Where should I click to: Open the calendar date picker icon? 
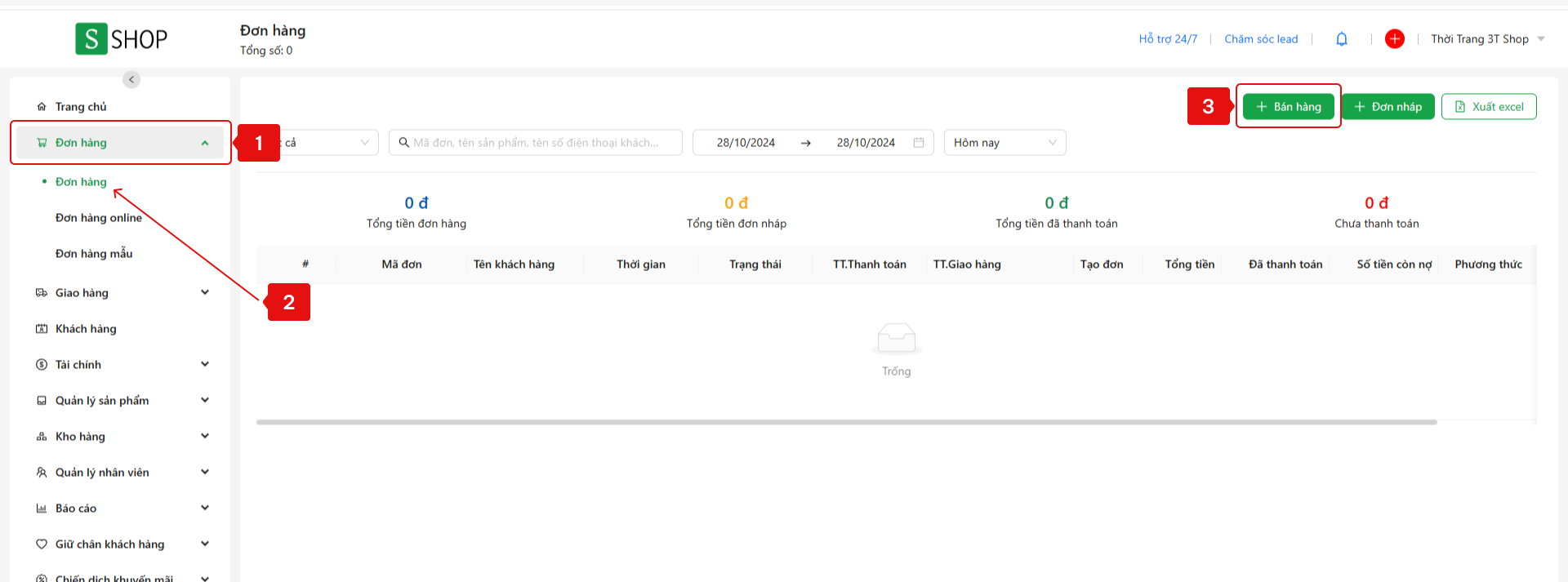(919, 142)
